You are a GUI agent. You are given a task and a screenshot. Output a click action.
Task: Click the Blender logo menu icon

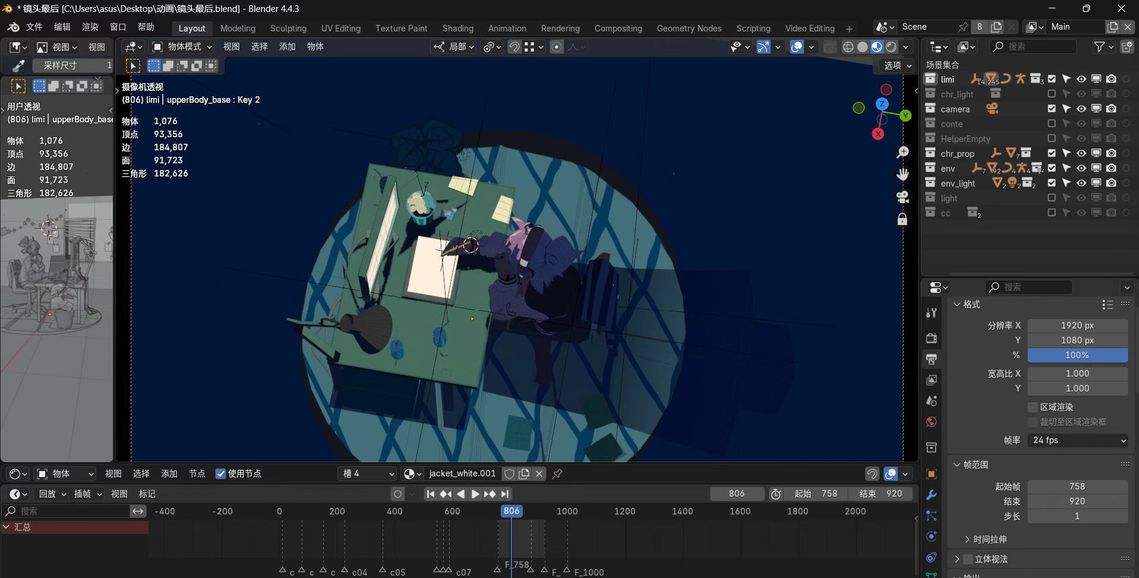tap(13, 27)
